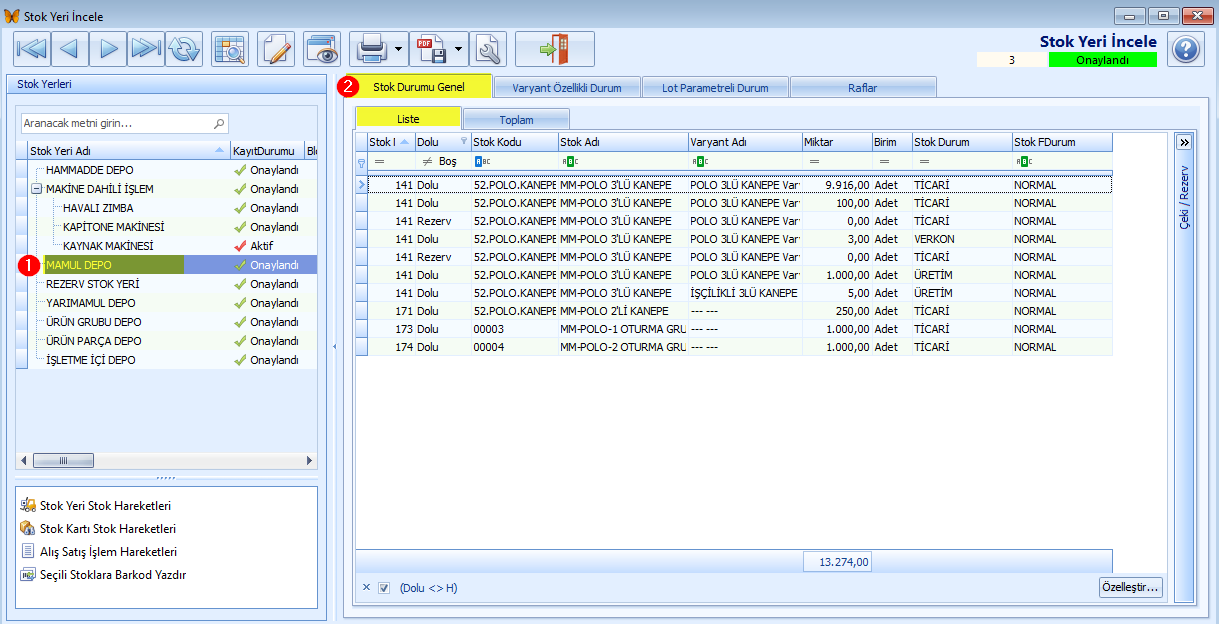Click the tree scrollbar's right arrow
1219x624 pixels.
(x=309, y=461)
